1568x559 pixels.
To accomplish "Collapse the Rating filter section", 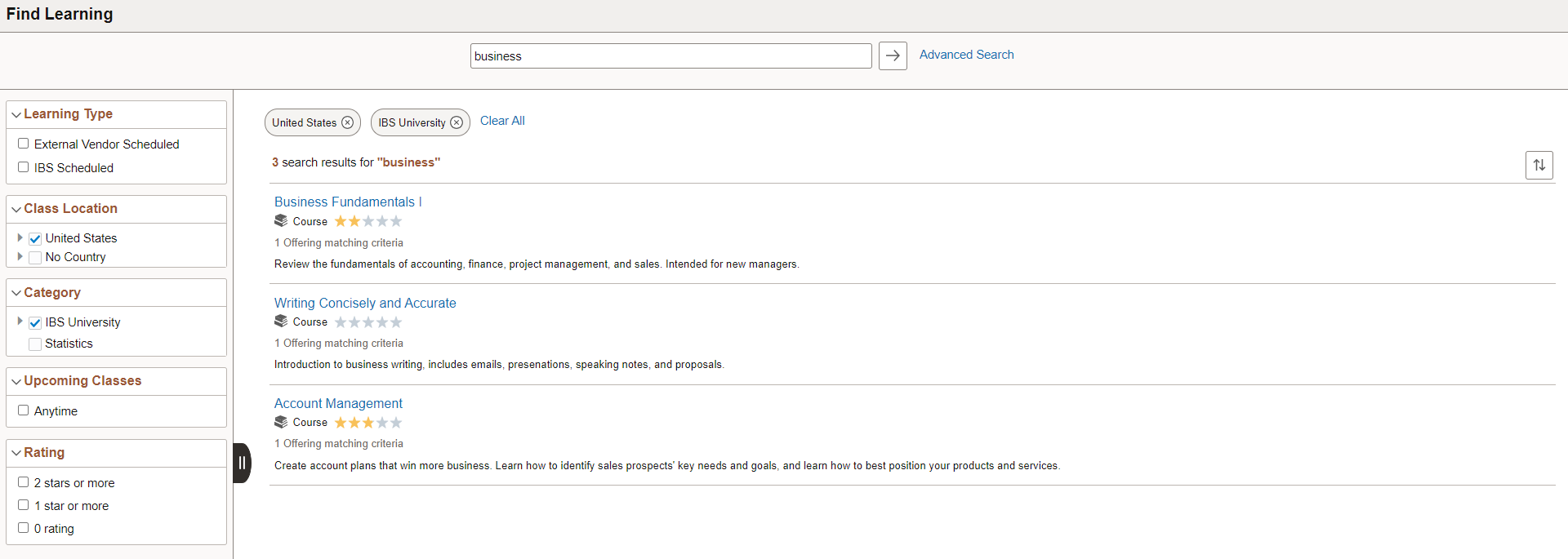I will pyautogui.click(x=16, y=453).
